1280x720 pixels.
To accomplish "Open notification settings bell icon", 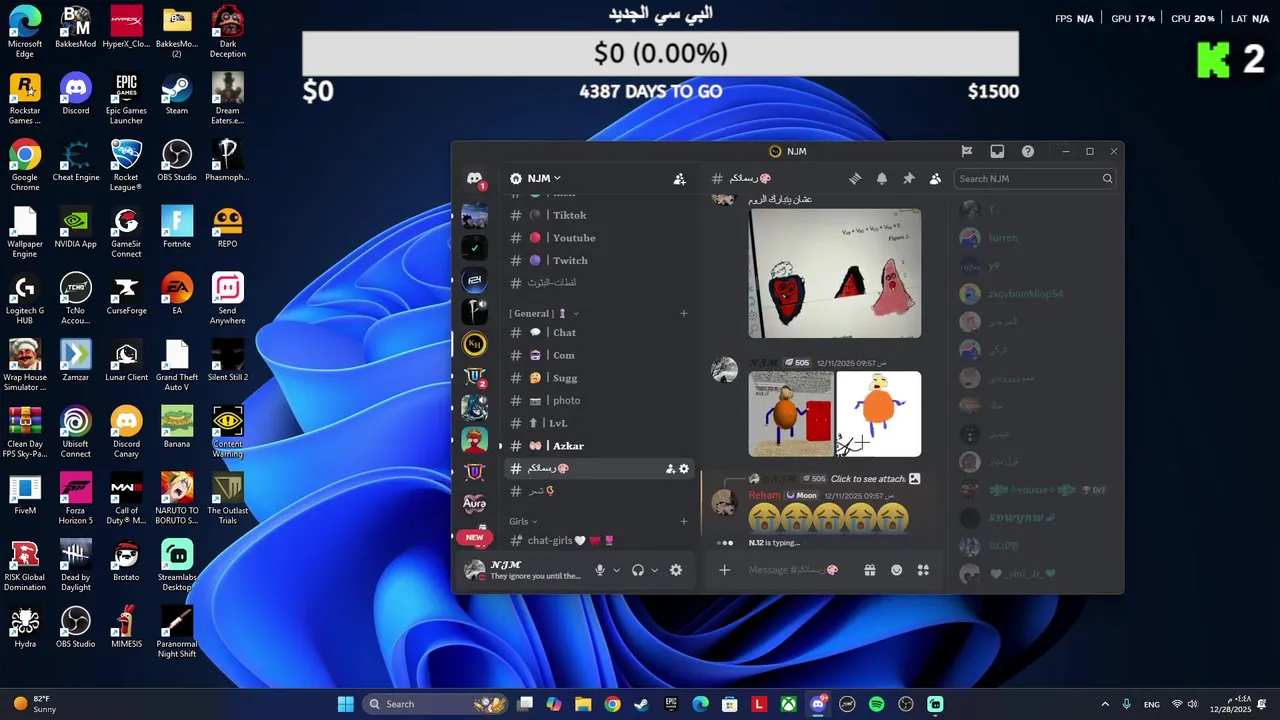I will click(x=882, y=179).
